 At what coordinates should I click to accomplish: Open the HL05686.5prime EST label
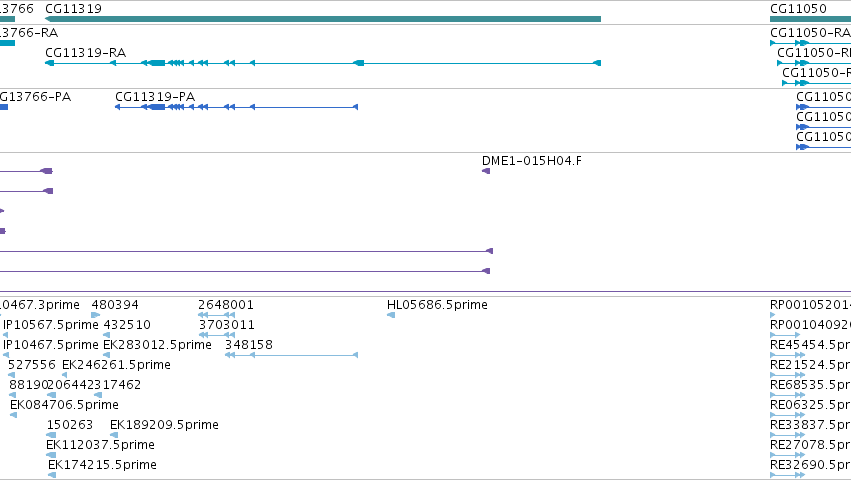[437, 305]
